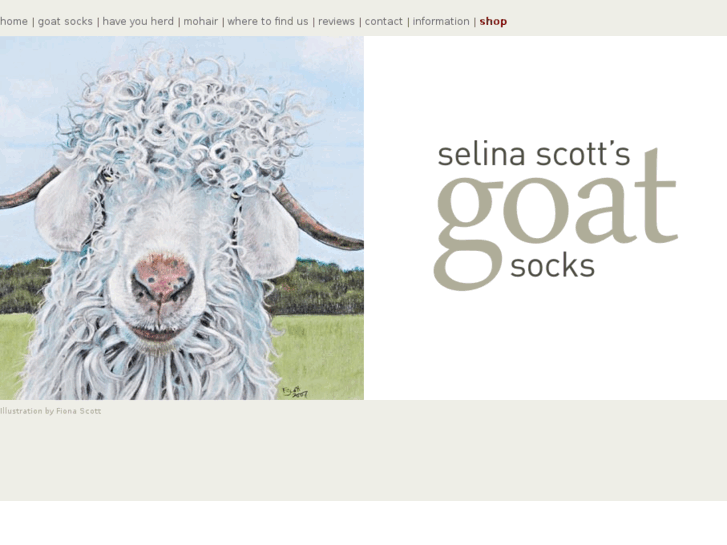Viewport: 727px width, 545px height.
Task: Open where to find us page
Action: pyautogui.click(x=268, y=22)
